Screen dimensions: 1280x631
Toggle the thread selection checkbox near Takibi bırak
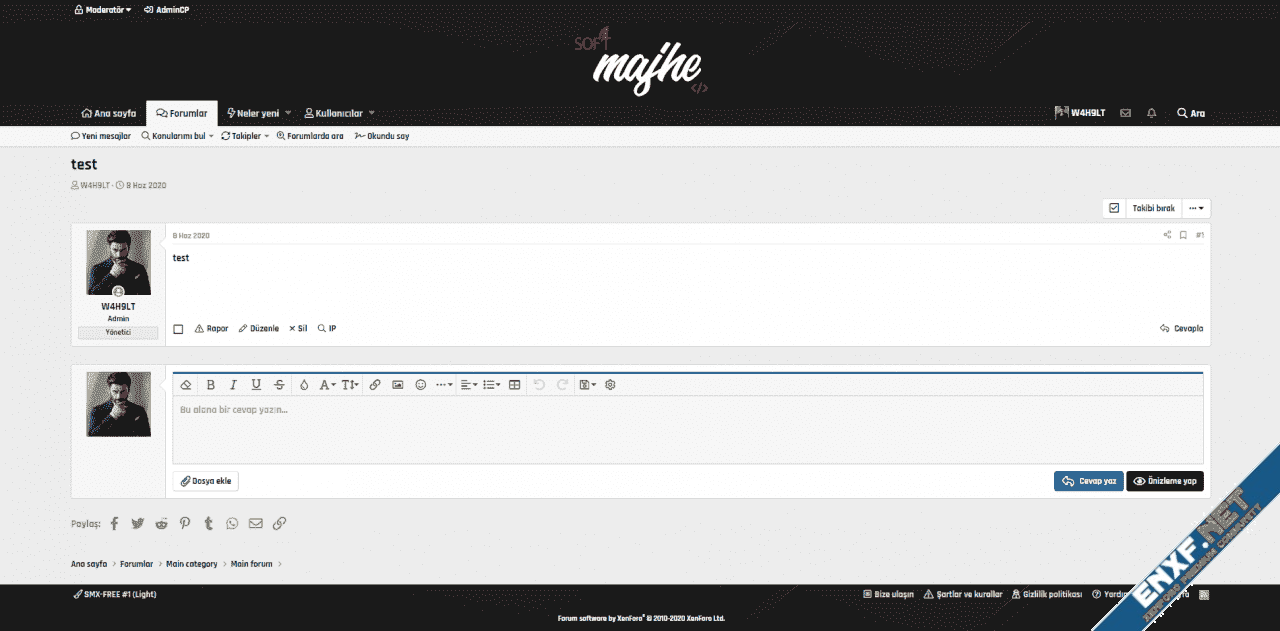(x=1115, y=208)
